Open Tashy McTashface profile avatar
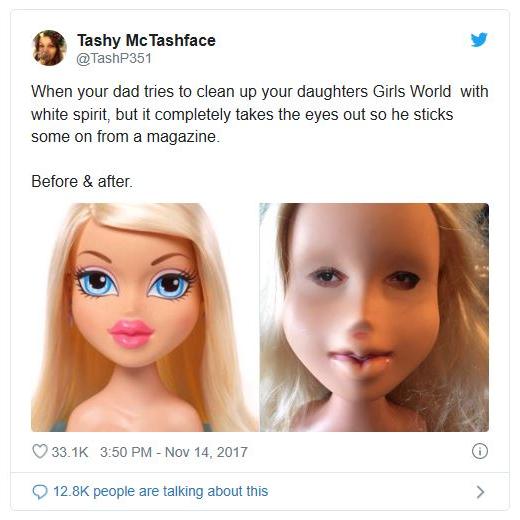Screen dimensions: 520x520 click(49, 48)
